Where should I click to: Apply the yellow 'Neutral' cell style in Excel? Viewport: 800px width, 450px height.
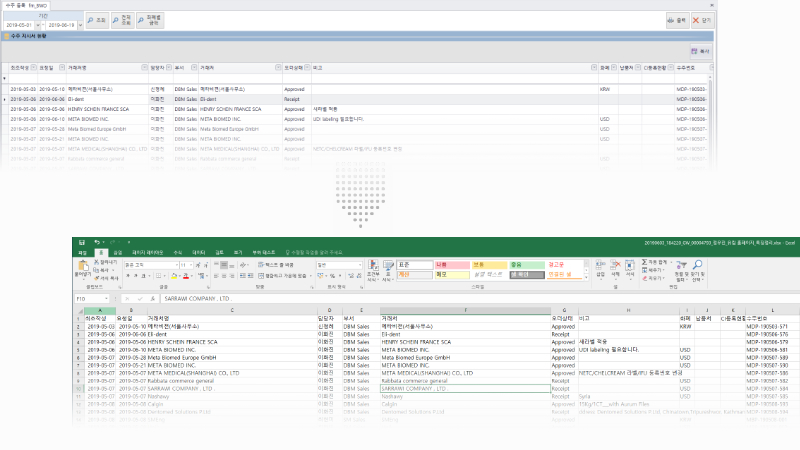pyautogui.click(x=489, y=265)
